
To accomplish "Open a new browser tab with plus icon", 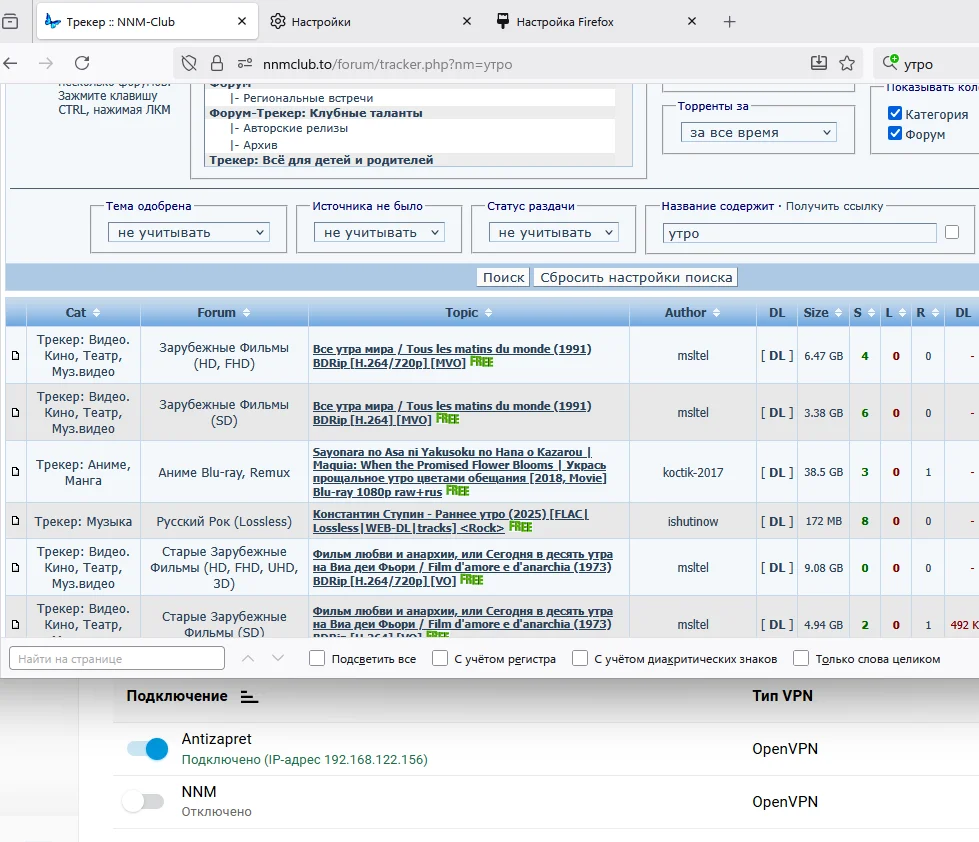I will click(x=730, y=22).
